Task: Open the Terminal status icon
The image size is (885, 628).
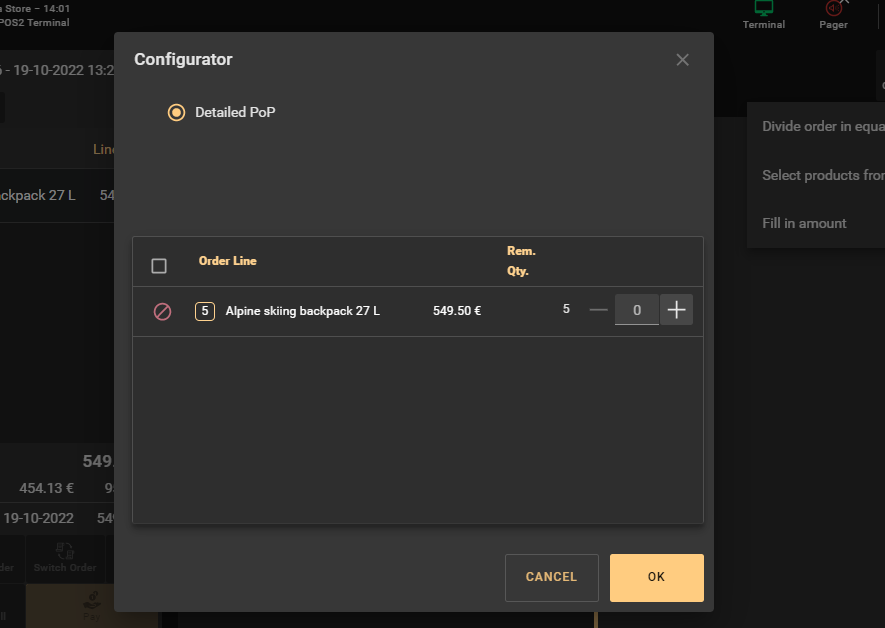Action: 763,9
